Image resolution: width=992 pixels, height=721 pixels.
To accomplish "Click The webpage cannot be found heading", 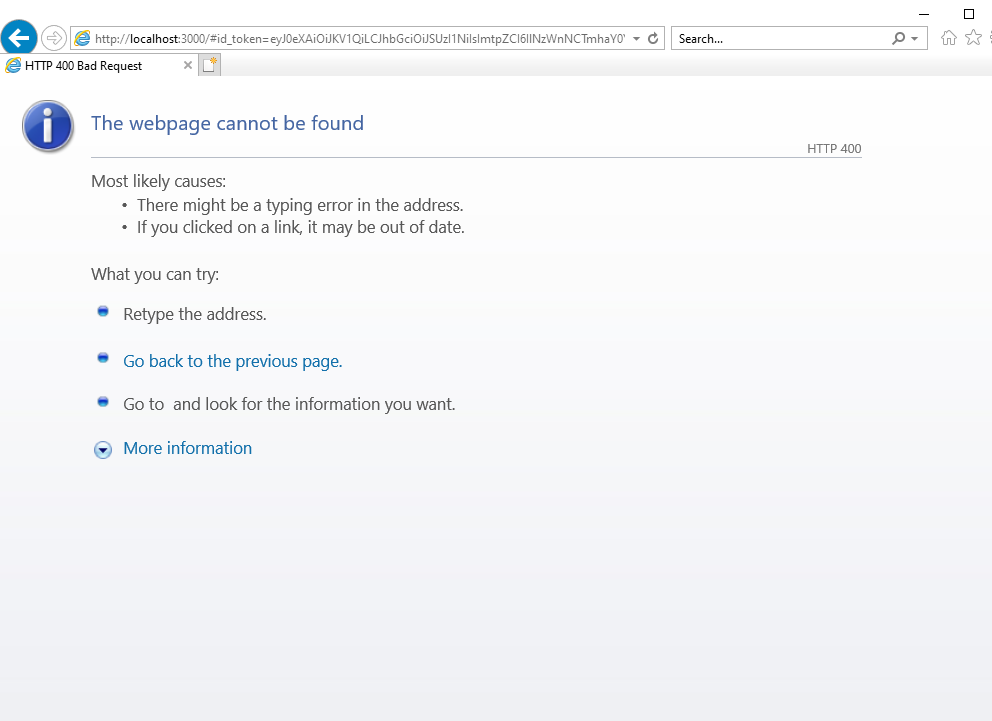I will click(227, 123).
